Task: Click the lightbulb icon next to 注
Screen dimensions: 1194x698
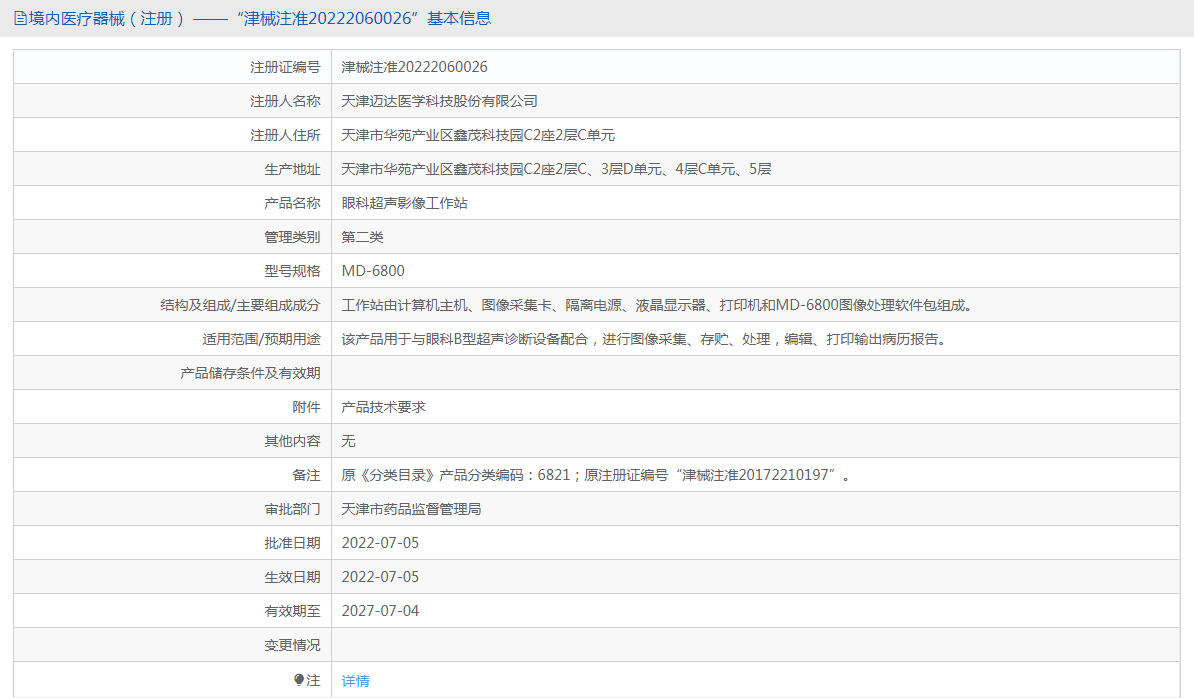Action: click(298, 680)
